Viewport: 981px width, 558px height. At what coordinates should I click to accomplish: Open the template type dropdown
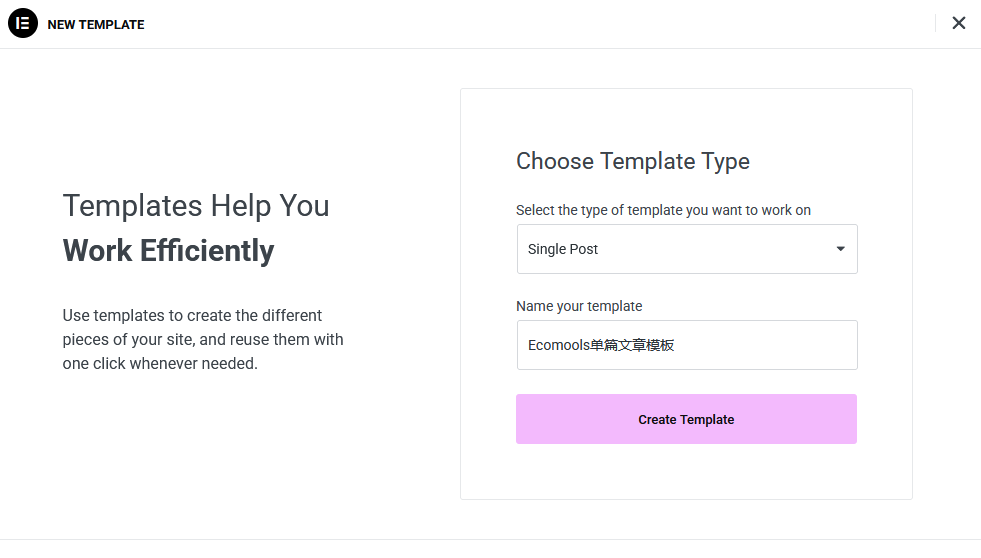pos(686,249)
